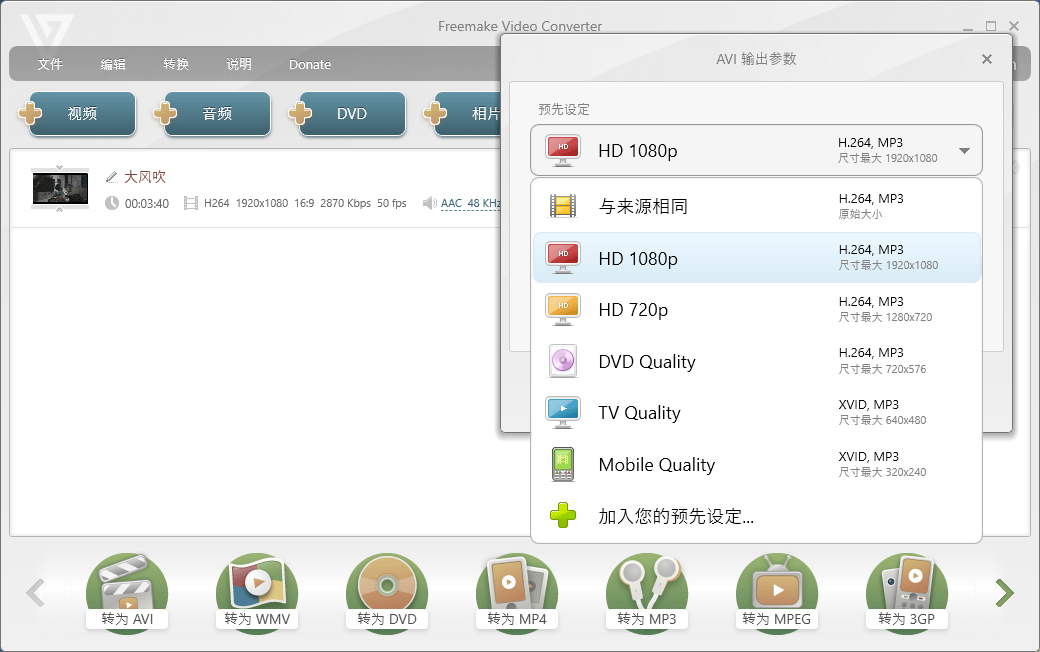The height and width of the screenshot is (652, 1040).
Task: Click the plus icon on 音频 button
Action: click(x=165, y=113)
